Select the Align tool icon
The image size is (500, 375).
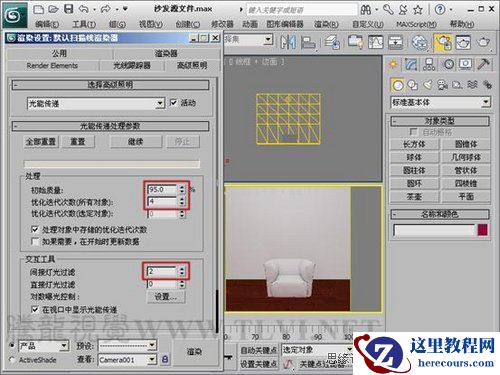coord(308,42)
